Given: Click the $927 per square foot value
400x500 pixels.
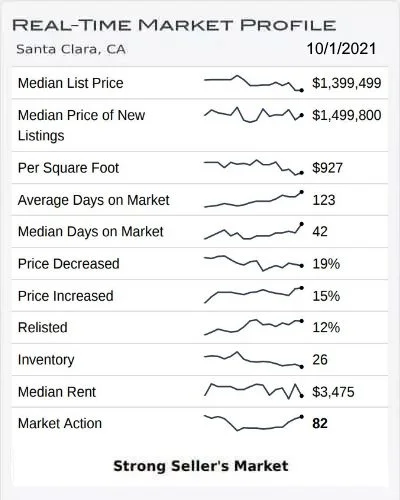Looking at the screenshot, I should tap(327, 168).
